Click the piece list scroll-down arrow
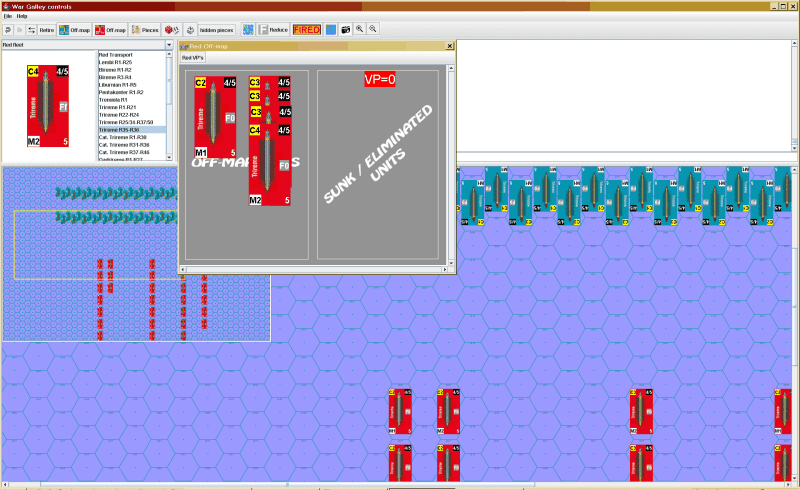 click(x=169, y=157)
